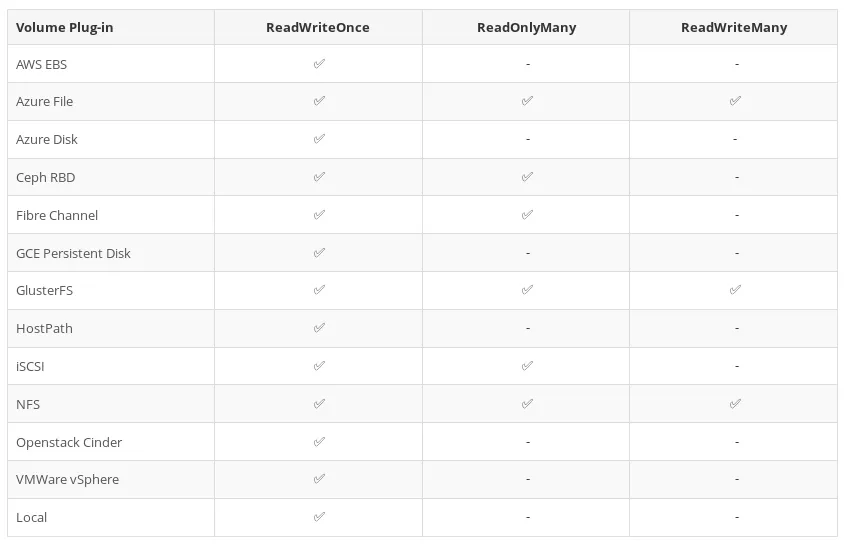
Task: Click Azure File ReadOnlyMany checkmark icon
Action: coord(527,101)
